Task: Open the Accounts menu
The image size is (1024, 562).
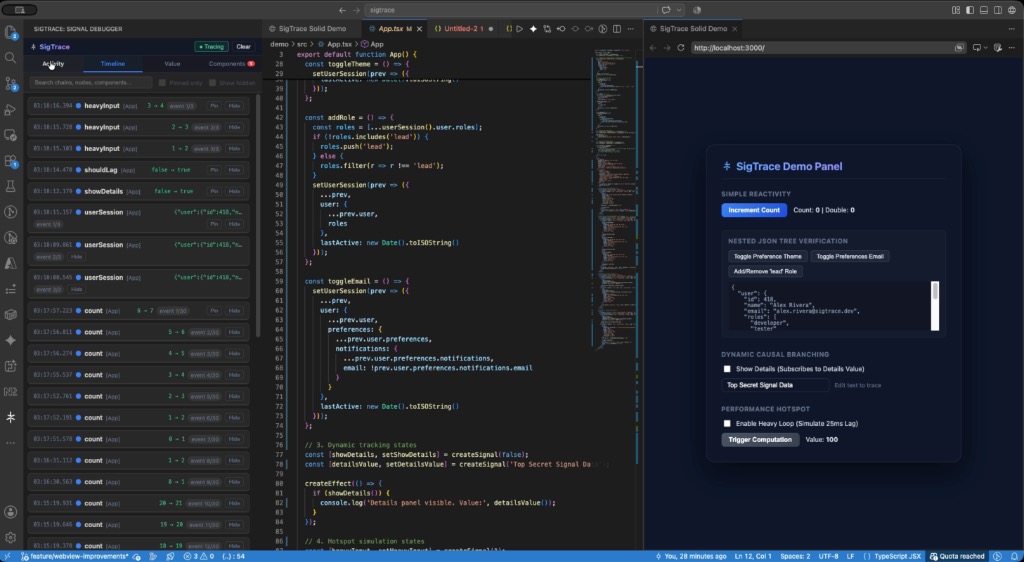Action: (10, 512)
